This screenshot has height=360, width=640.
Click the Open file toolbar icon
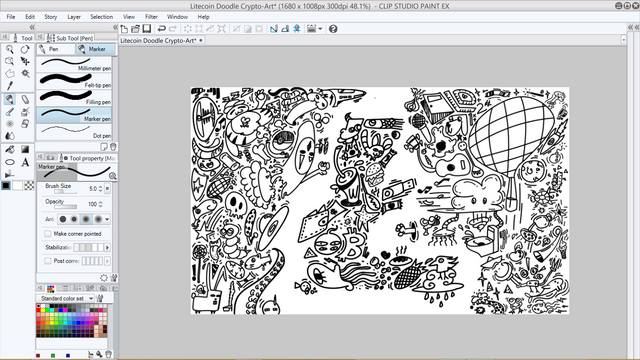pos(135,29)
